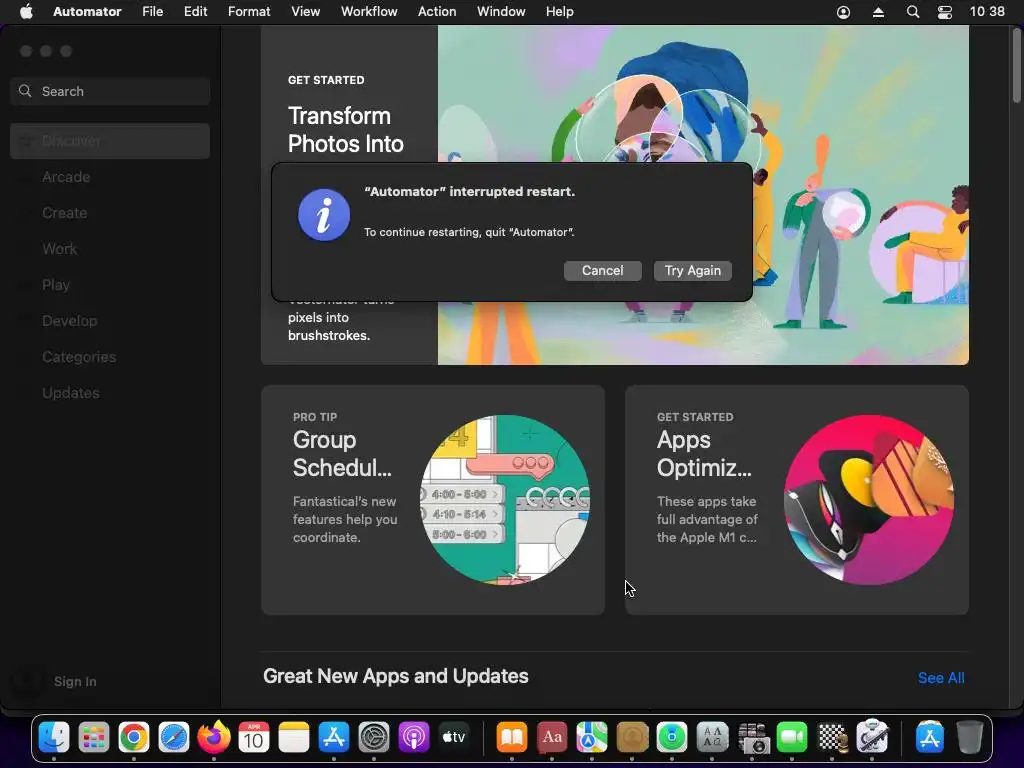This screenshot has width=1024, height=768.
Task: Click the user account menu bar icon
Action: click(844, 12)
